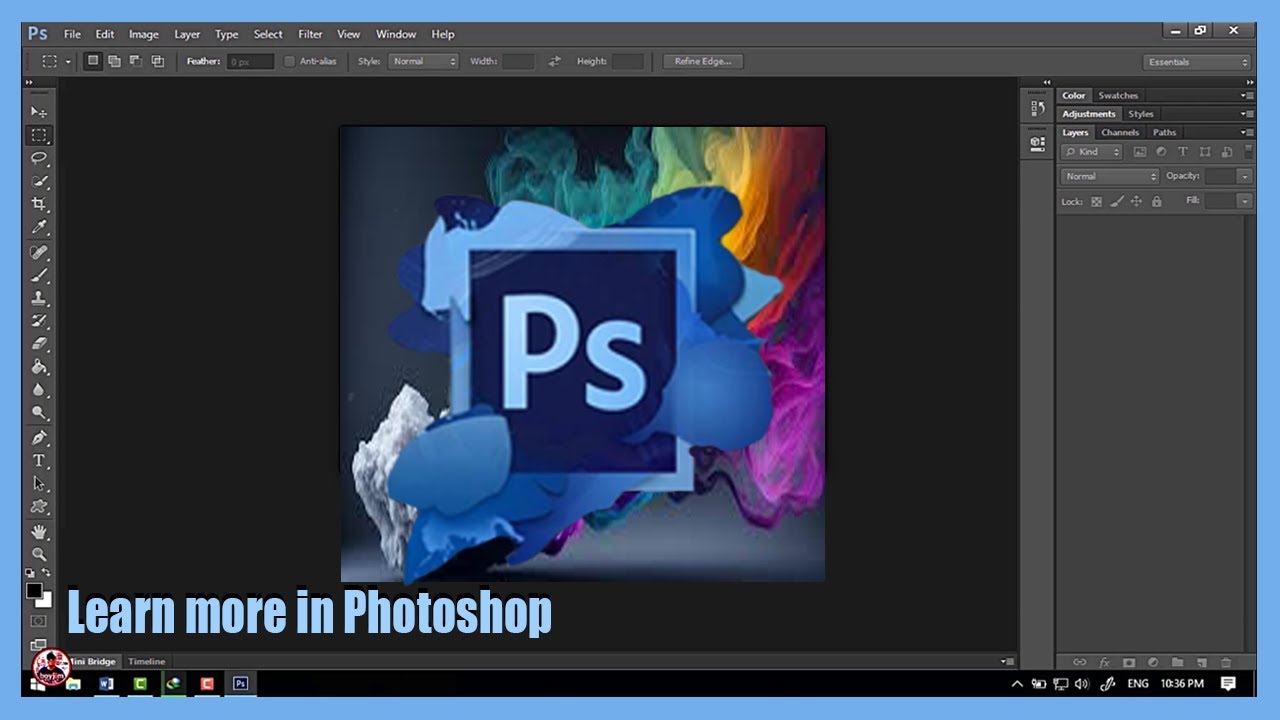Select the Dodge tool
1280x720 pixels.
(x=39, y=413)
